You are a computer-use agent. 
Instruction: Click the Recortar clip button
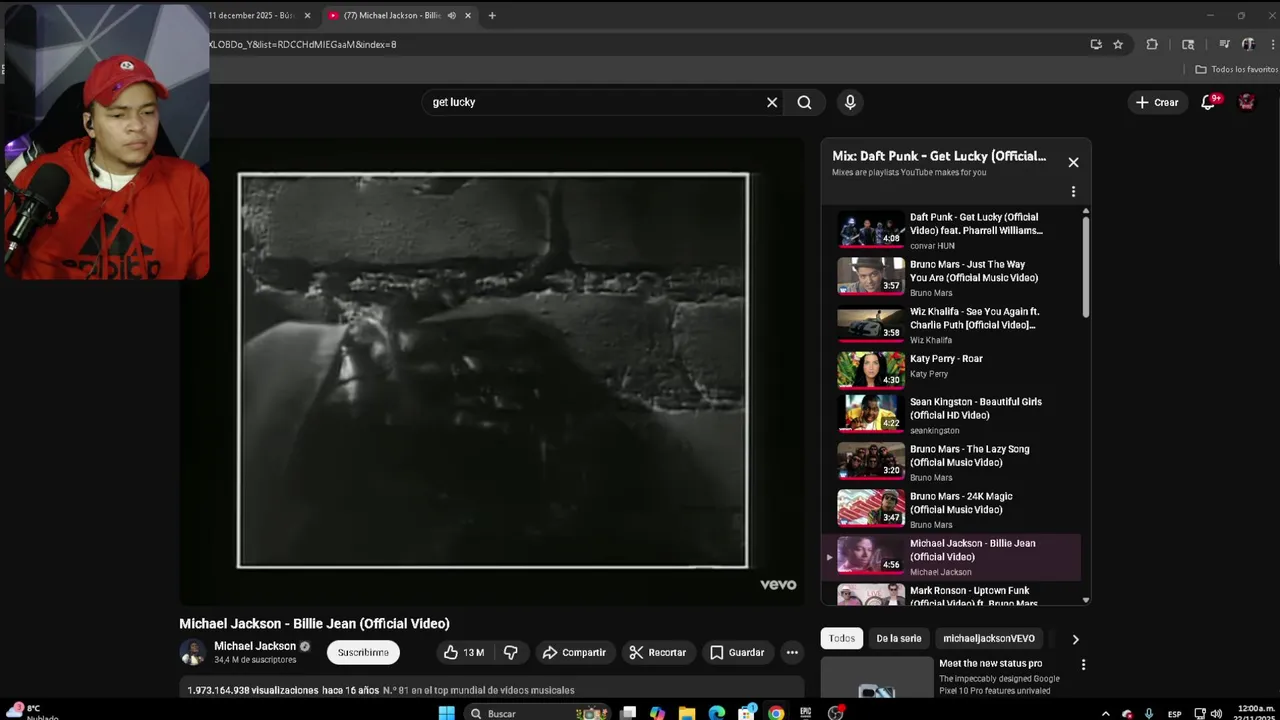tap(657, 652)
